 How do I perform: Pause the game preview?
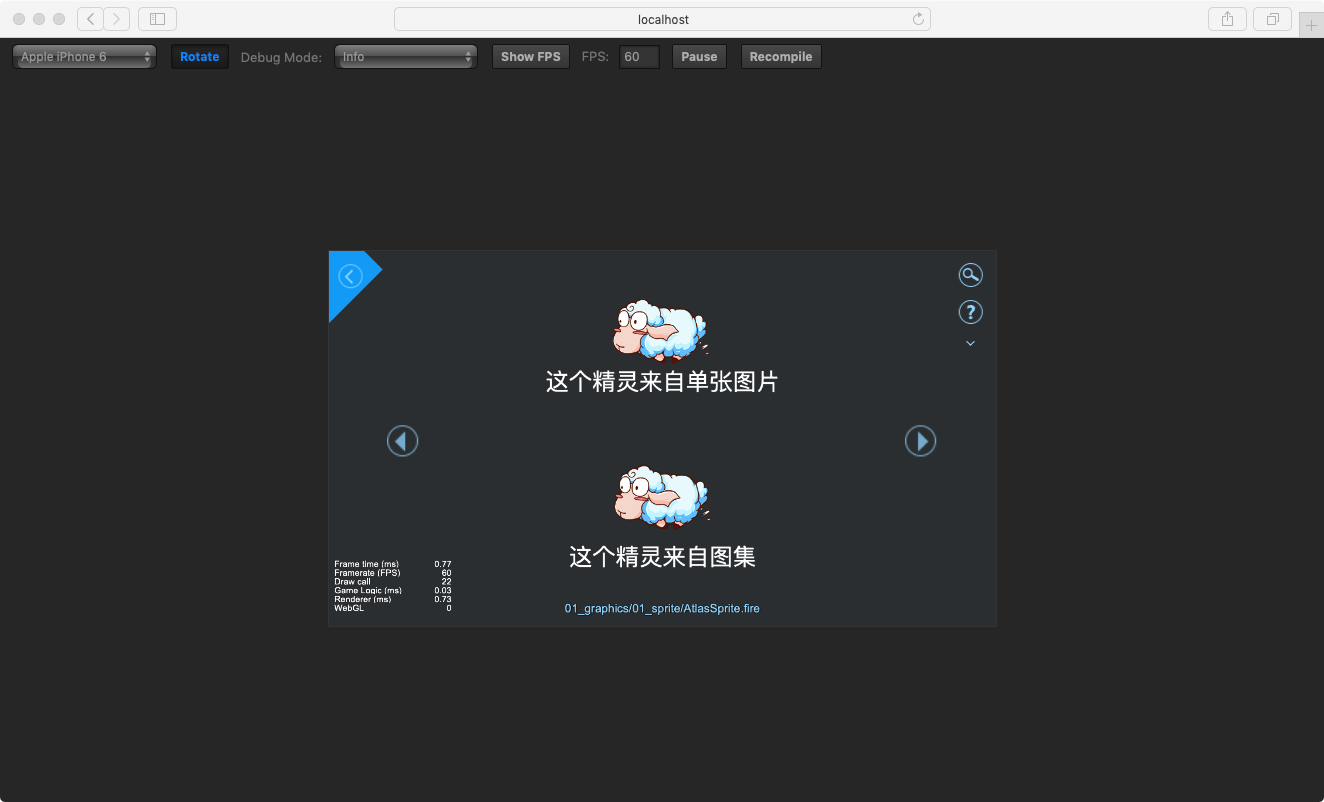click(x=699, y=57)
